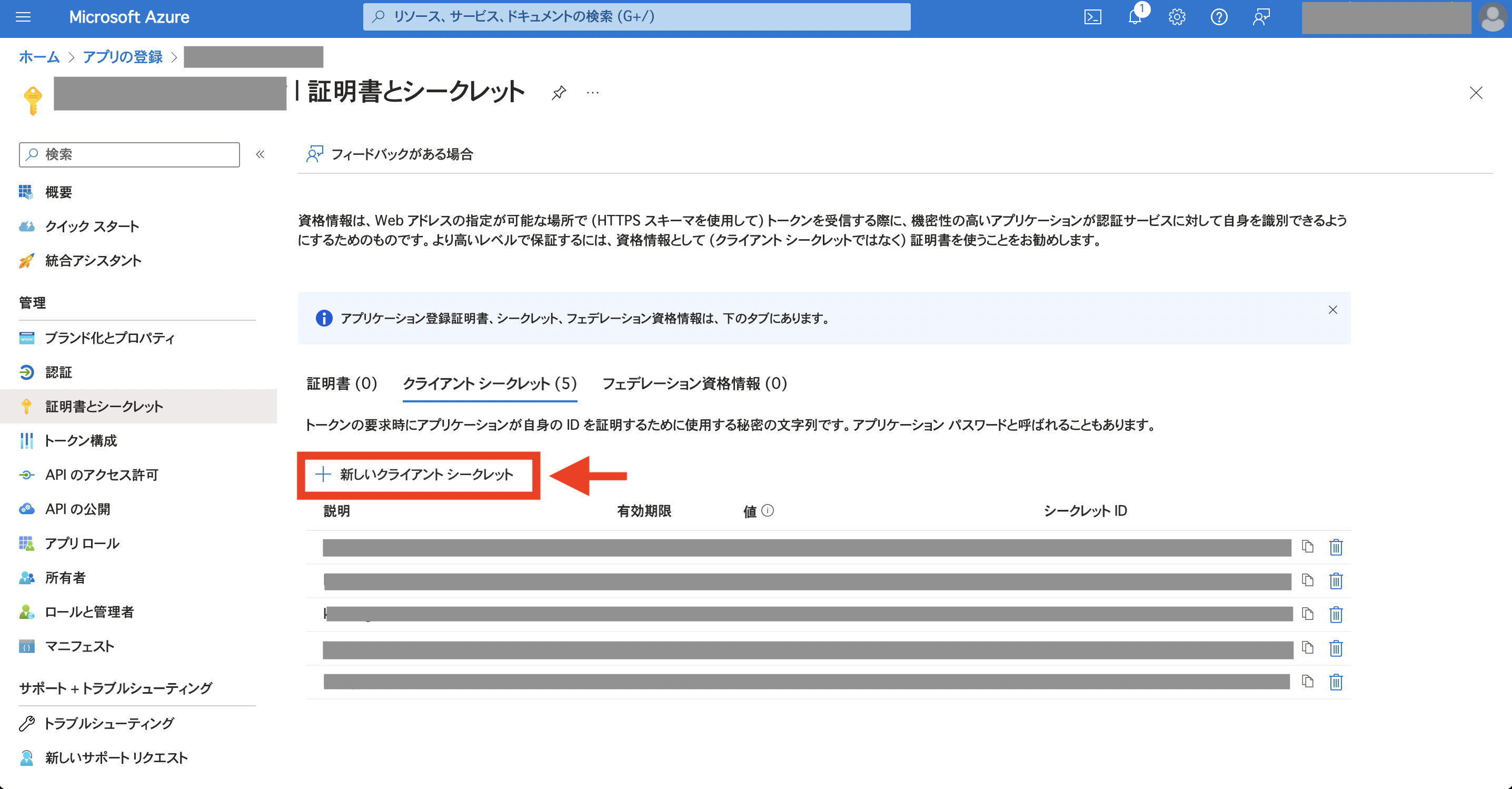This screenshot has height=789, width=1512.
Task: Dismiss the blue info banner
Action: (1333, 310)
